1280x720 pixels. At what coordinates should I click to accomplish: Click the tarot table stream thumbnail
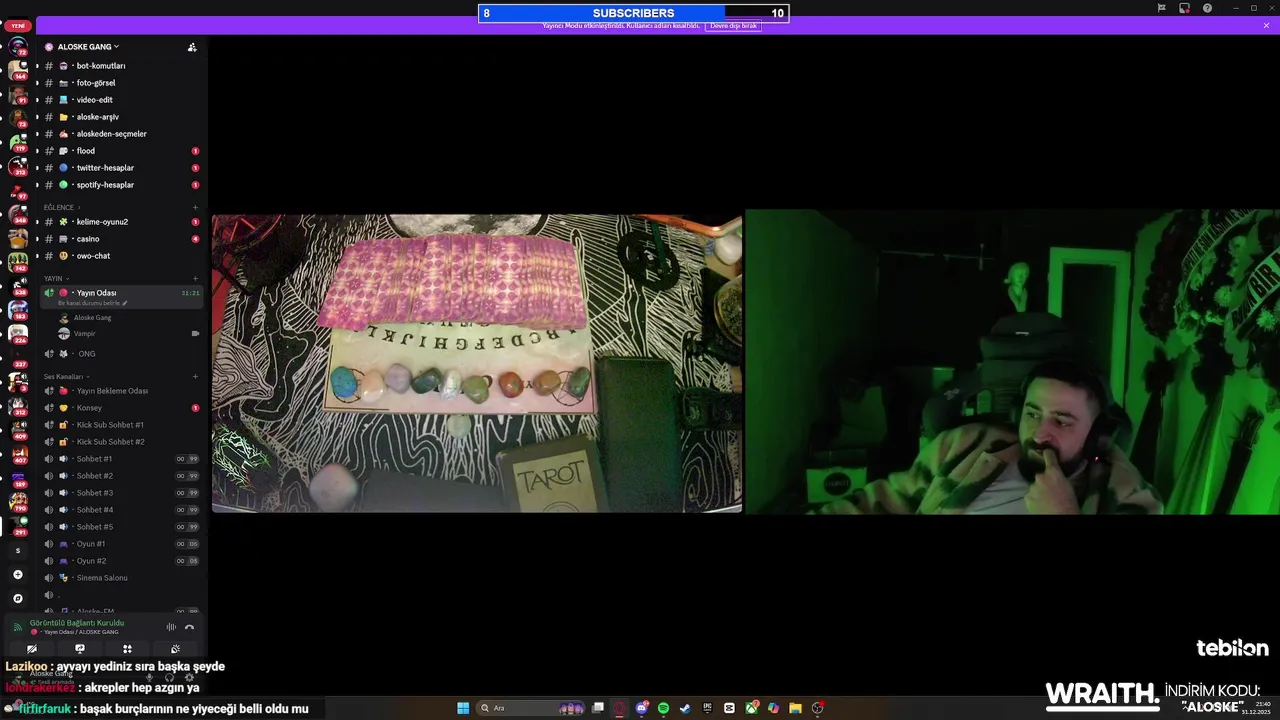coord(477,363)
